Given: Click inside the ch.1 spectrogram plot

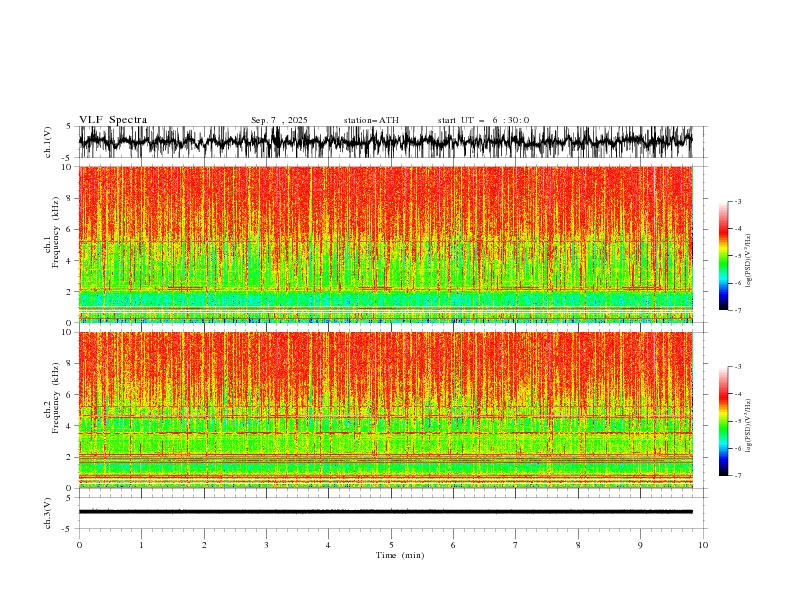Looking at the screenshot, I should point(385,244).
